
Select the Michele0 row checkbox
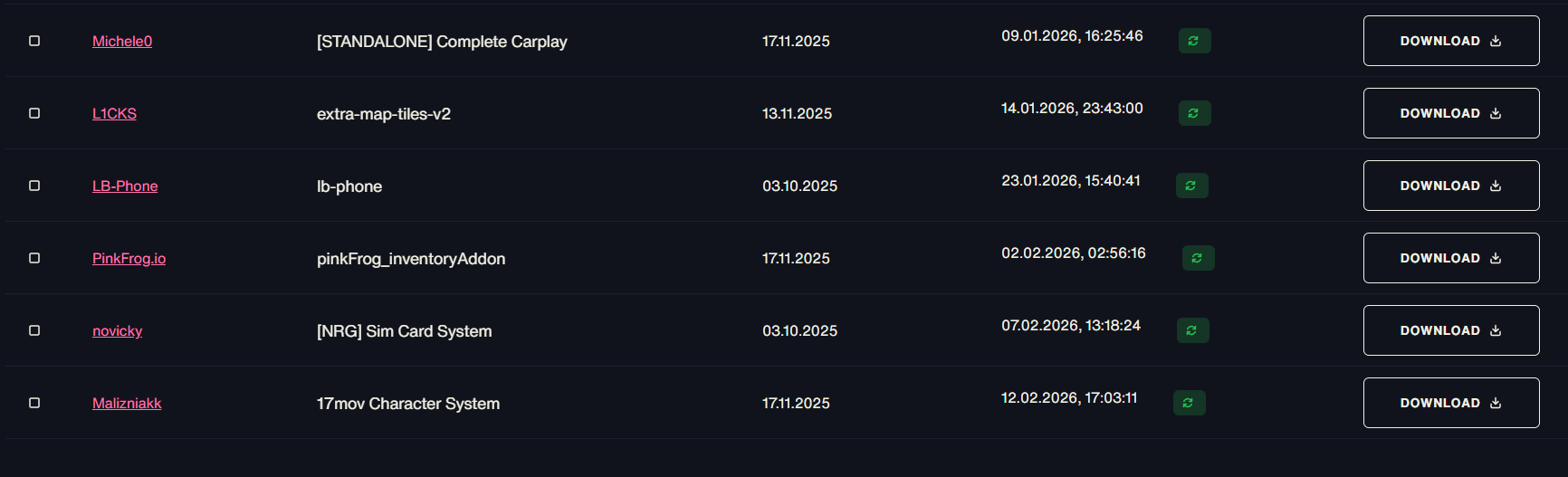pos(34,41)
